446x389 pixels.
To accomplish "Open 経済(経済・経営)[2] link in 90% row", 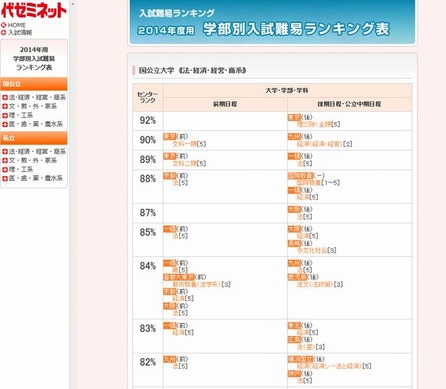I will [324, 144].
